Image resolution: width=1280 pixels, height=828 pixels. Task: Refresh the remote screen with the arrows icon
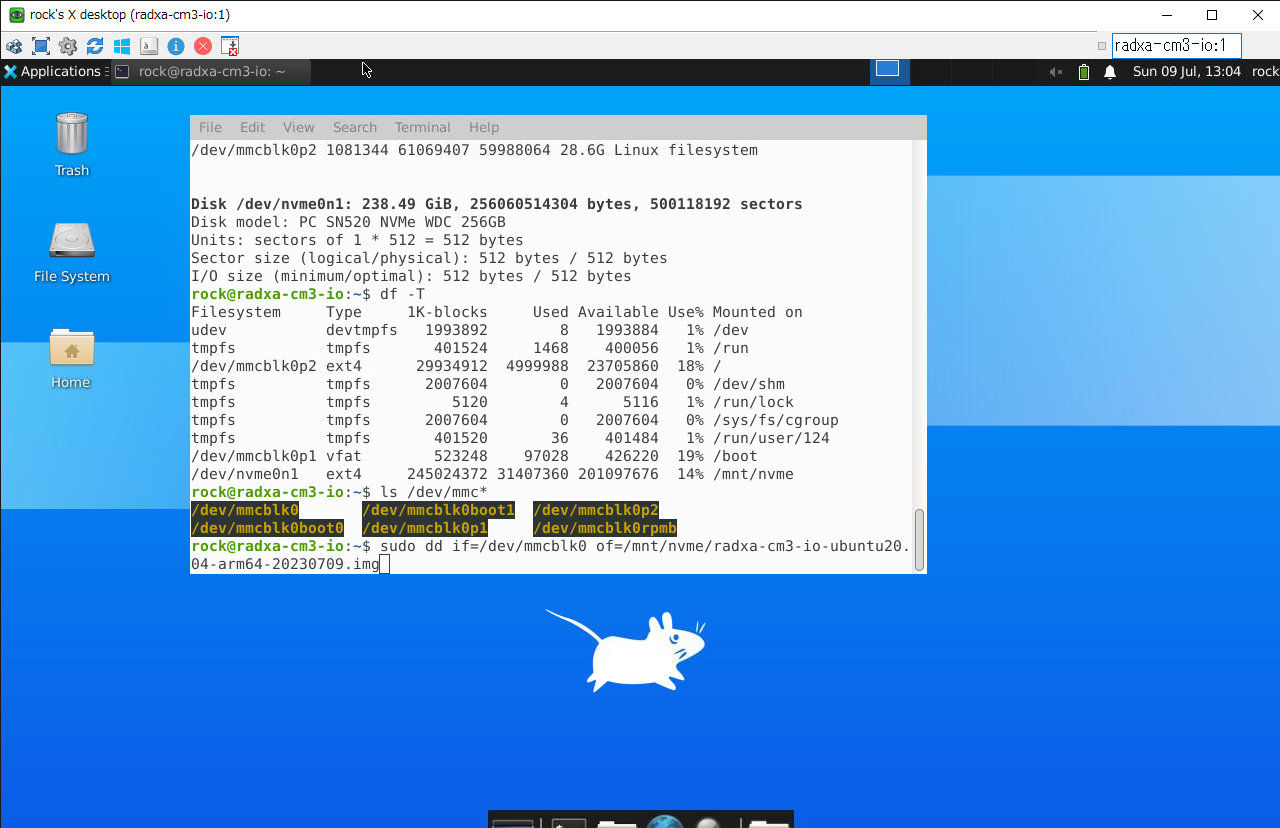(x=95, y=46)
